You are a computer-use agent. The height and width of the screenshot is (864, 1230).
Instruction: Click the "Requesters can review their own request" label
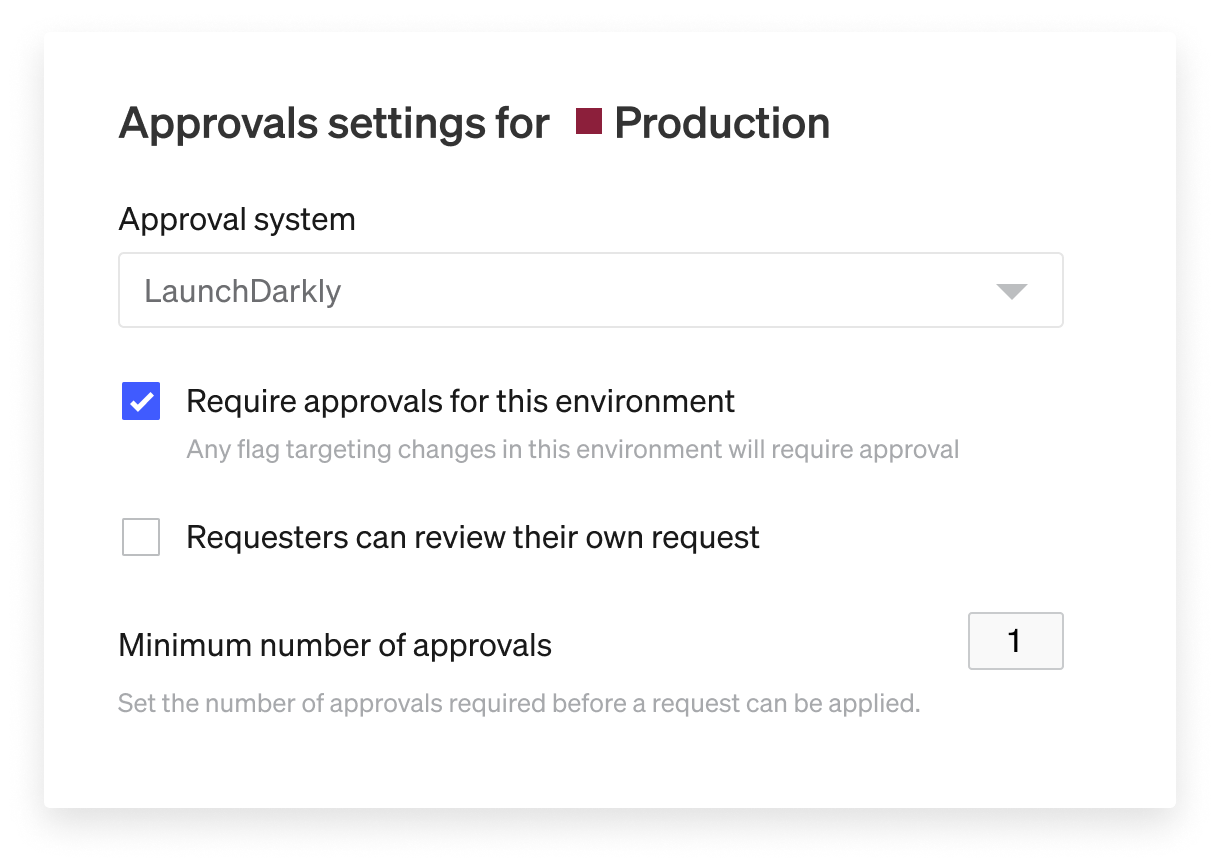click(473, 538)
